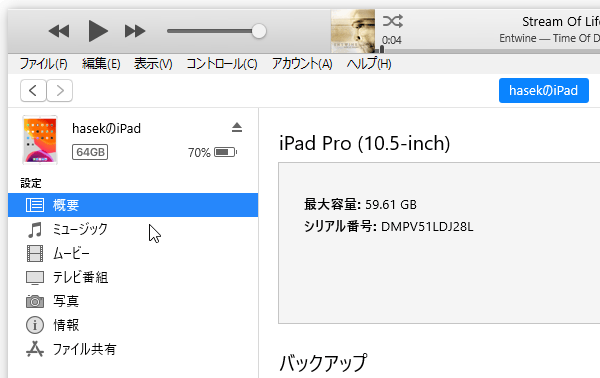Click the info circle icon for 情報
The image size is (600, 378).
coord(35,325)
